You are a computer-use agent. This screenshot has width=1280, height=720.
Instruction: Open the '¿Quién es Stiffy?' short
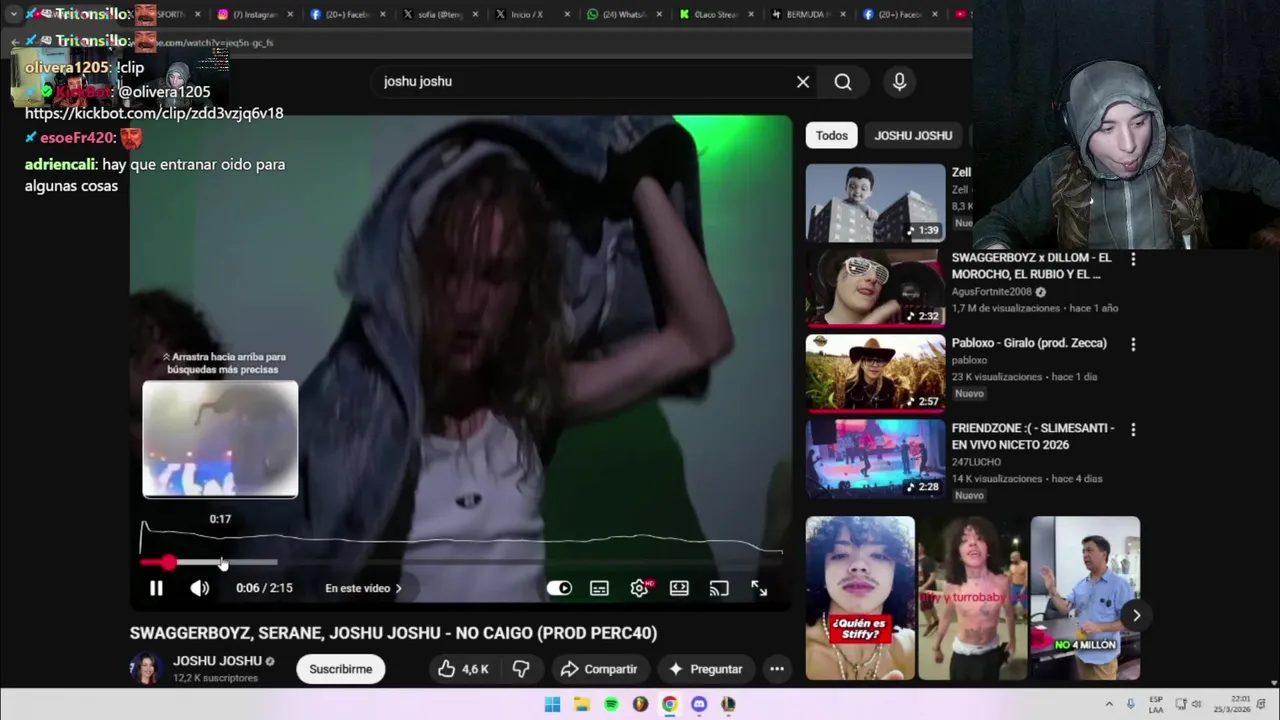[x=860, y=598]
